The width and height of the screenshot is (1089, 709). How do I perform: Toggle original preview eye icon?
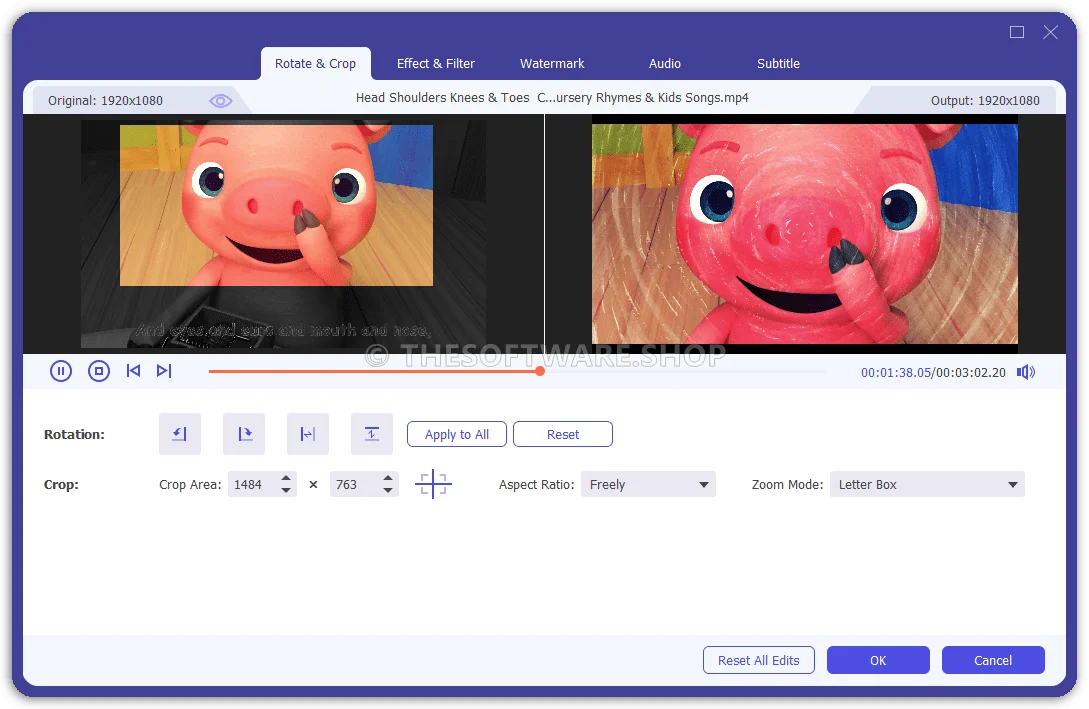tap(221, 101)
